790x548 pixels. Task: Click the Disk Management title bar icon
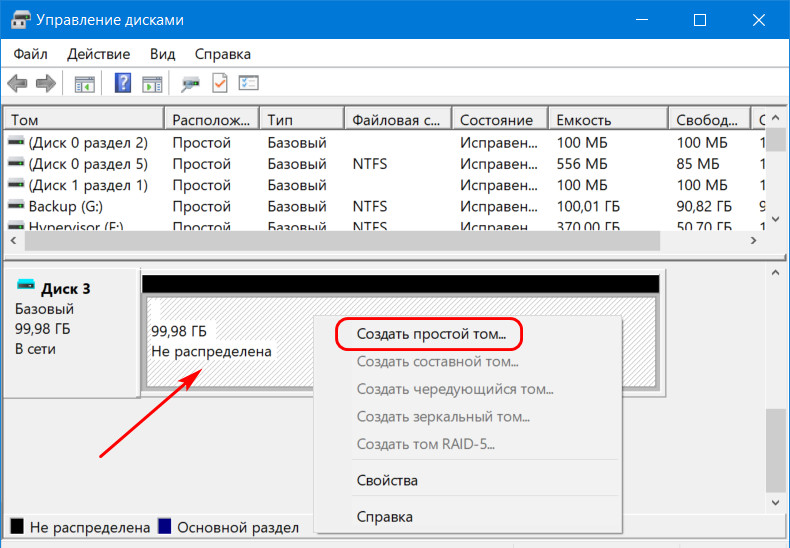click(x=21, y=20)
